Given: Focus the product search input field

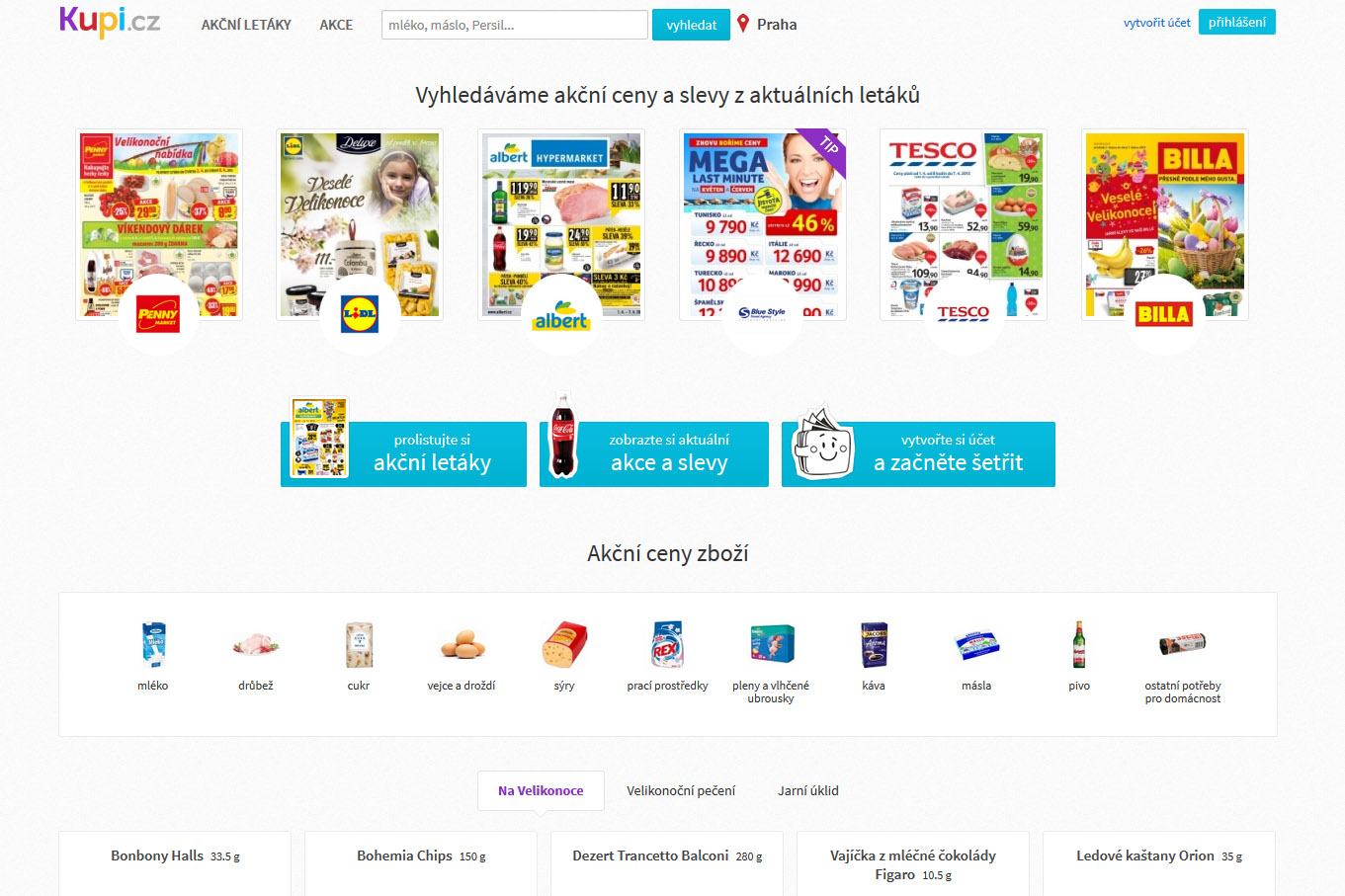Looking at the screenshot, I should (515, 25).
